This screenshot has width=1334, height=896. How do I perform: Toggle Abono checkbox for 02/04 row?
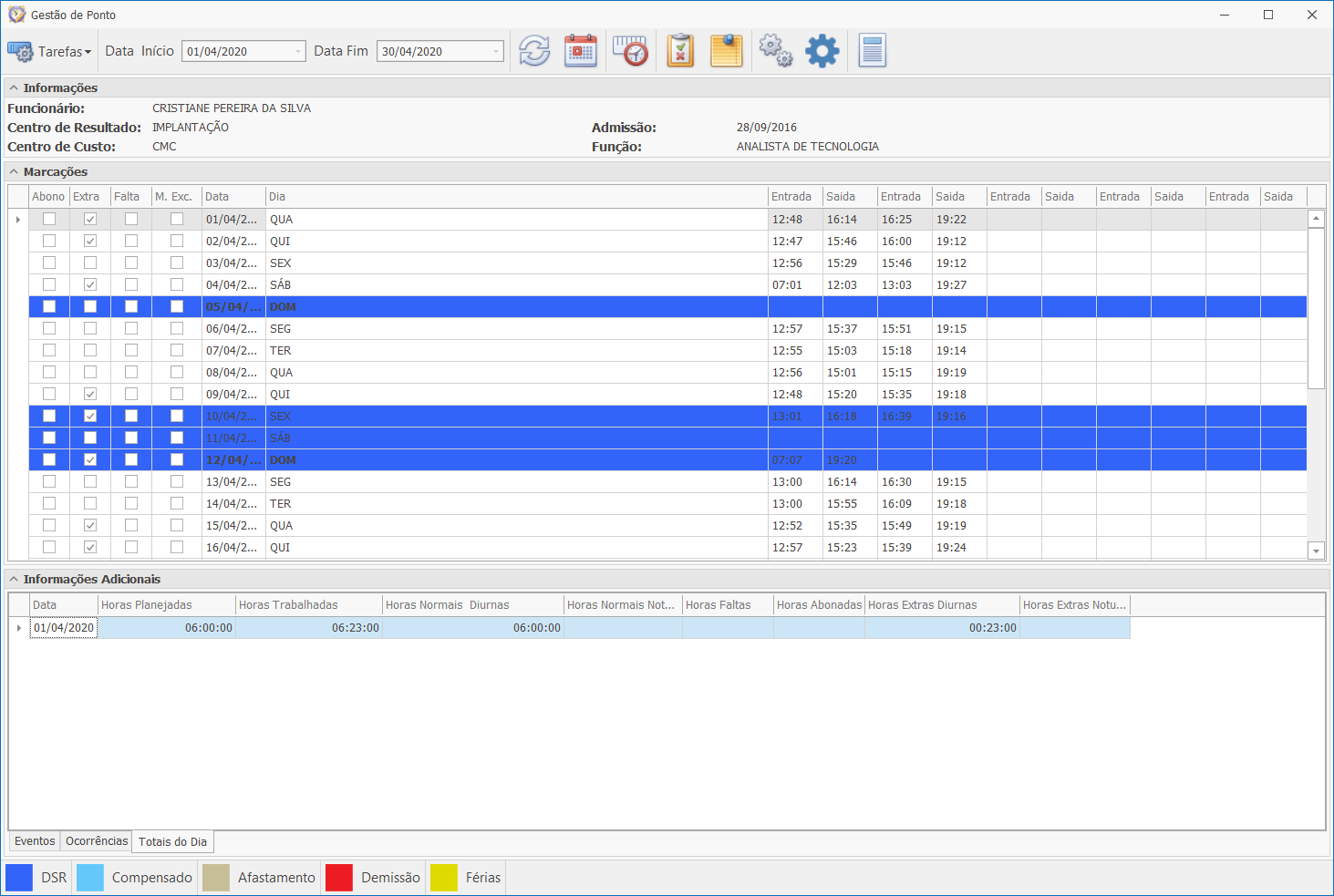[49, 241]
